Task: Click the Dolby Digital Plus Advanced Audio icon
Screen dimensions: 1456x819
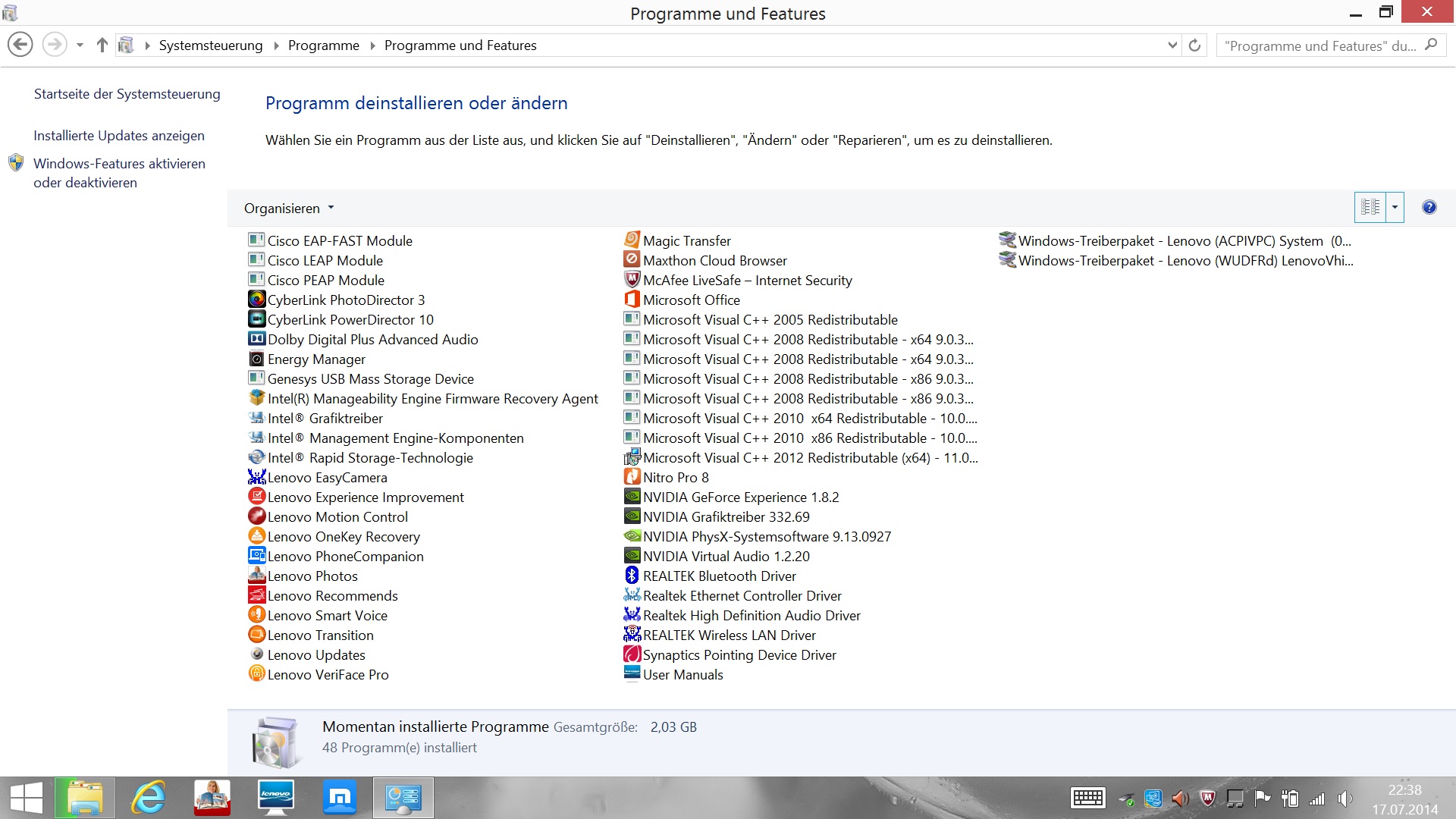Action: 256,339
